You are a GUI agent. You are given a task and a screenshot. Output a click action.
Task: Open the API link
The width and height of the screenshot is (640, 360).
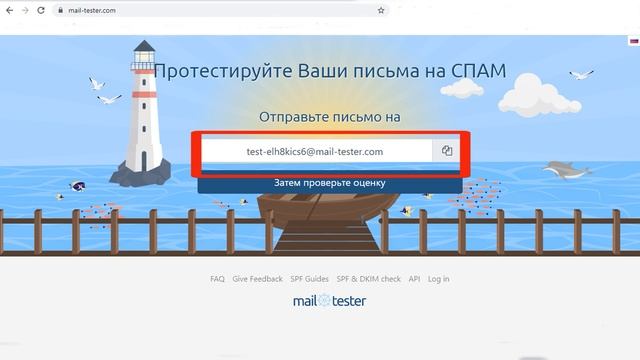click(x=414, y=279)
